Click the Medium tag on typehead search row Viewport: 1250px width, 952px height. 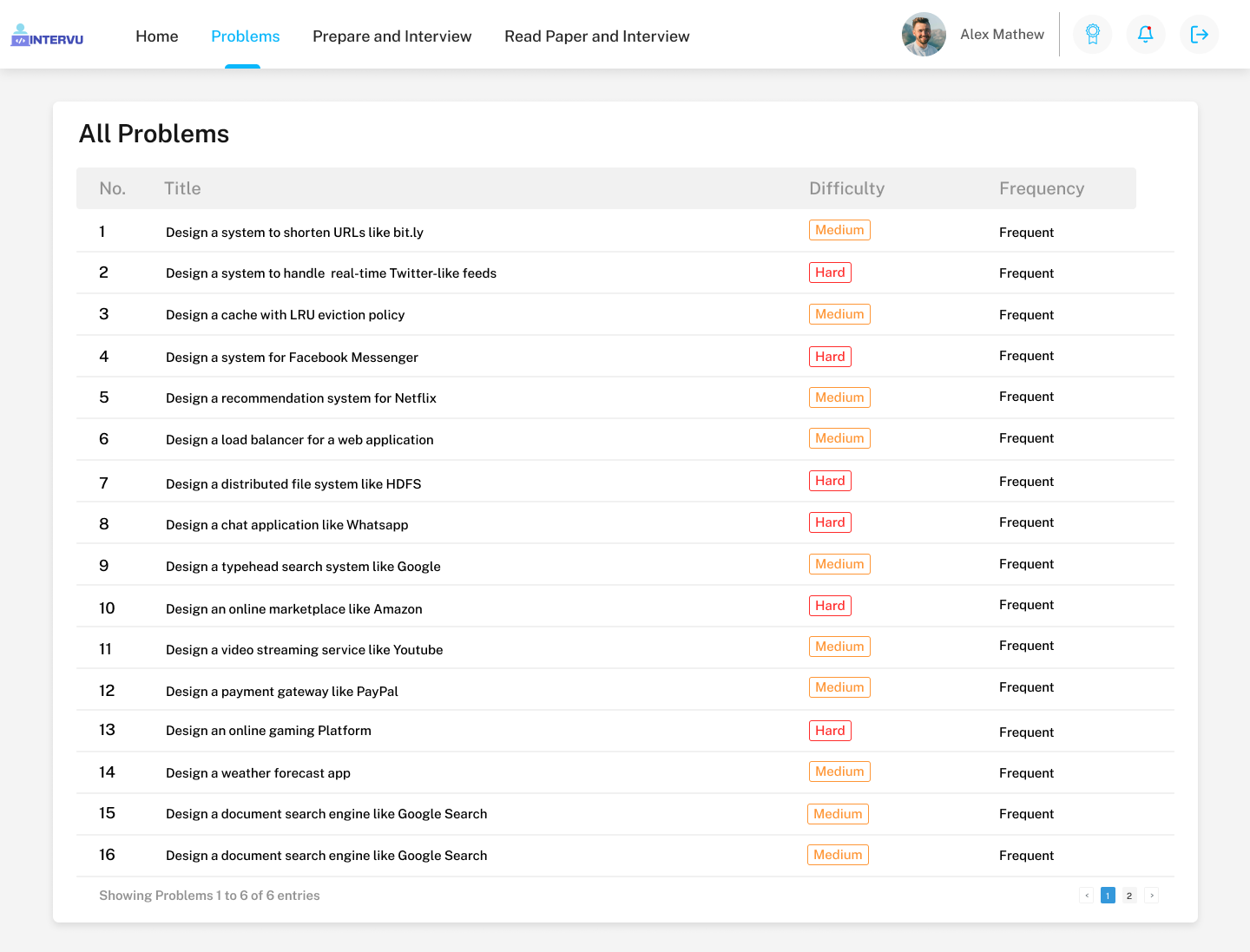(x=839, y=564)
